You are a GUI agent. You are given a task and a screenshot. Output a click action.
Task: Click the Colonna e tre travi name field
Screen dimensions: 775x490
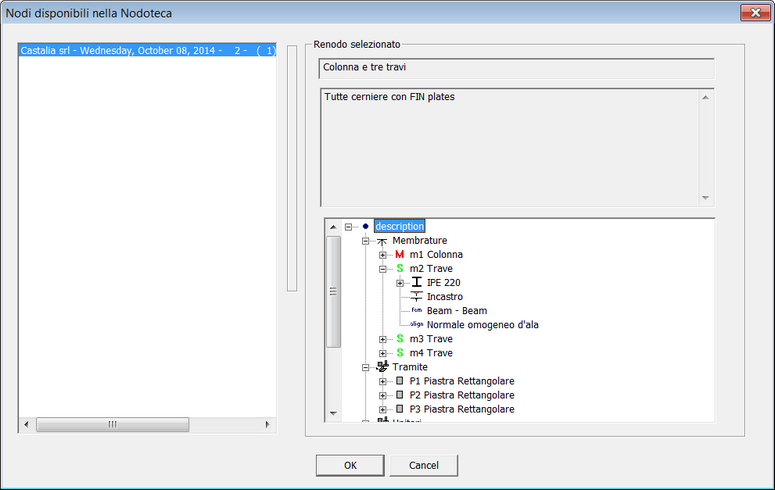coord(517,68)
